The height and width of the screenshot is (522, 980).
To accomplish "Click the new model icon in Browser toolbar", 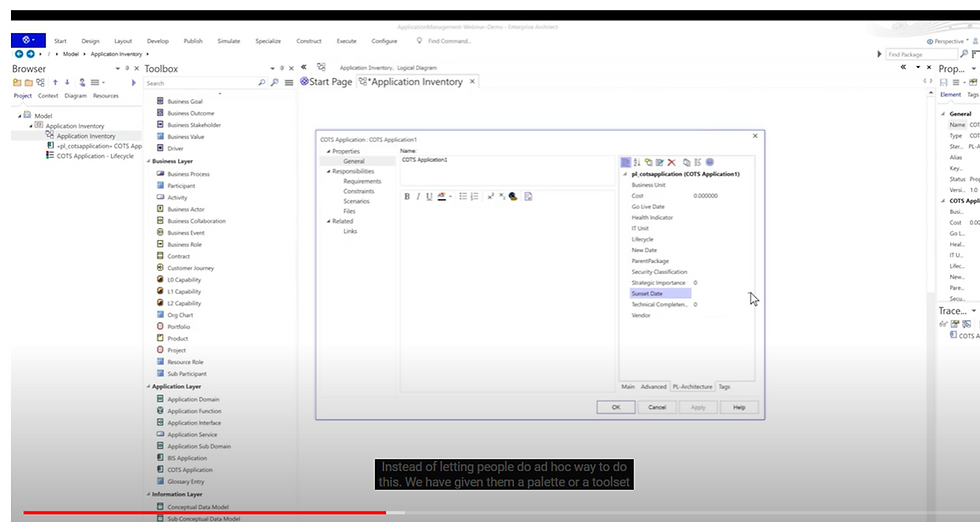I will 17,83.
